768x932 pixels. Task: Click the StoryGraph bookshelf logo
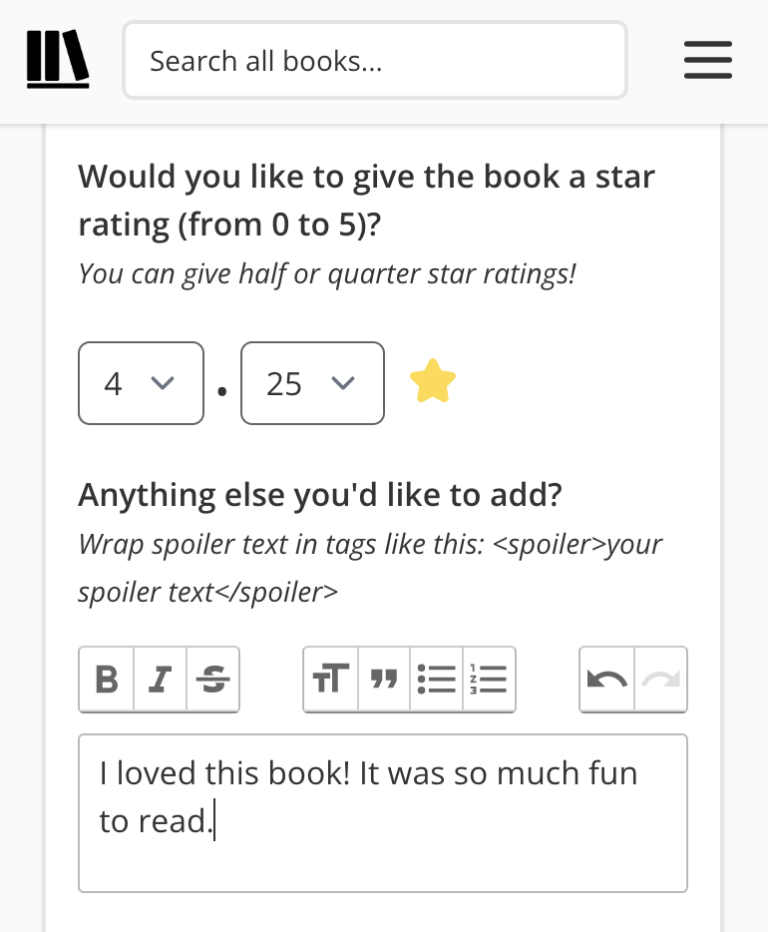(x=55, y=60)
